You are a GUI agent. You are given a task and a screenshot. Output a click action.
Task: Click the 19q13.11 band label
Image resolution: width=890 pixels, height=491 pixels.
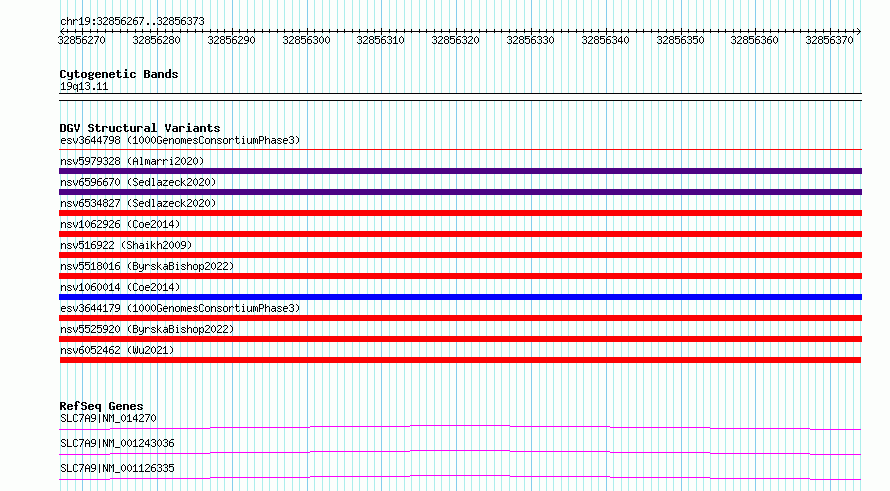click(83, 86)
